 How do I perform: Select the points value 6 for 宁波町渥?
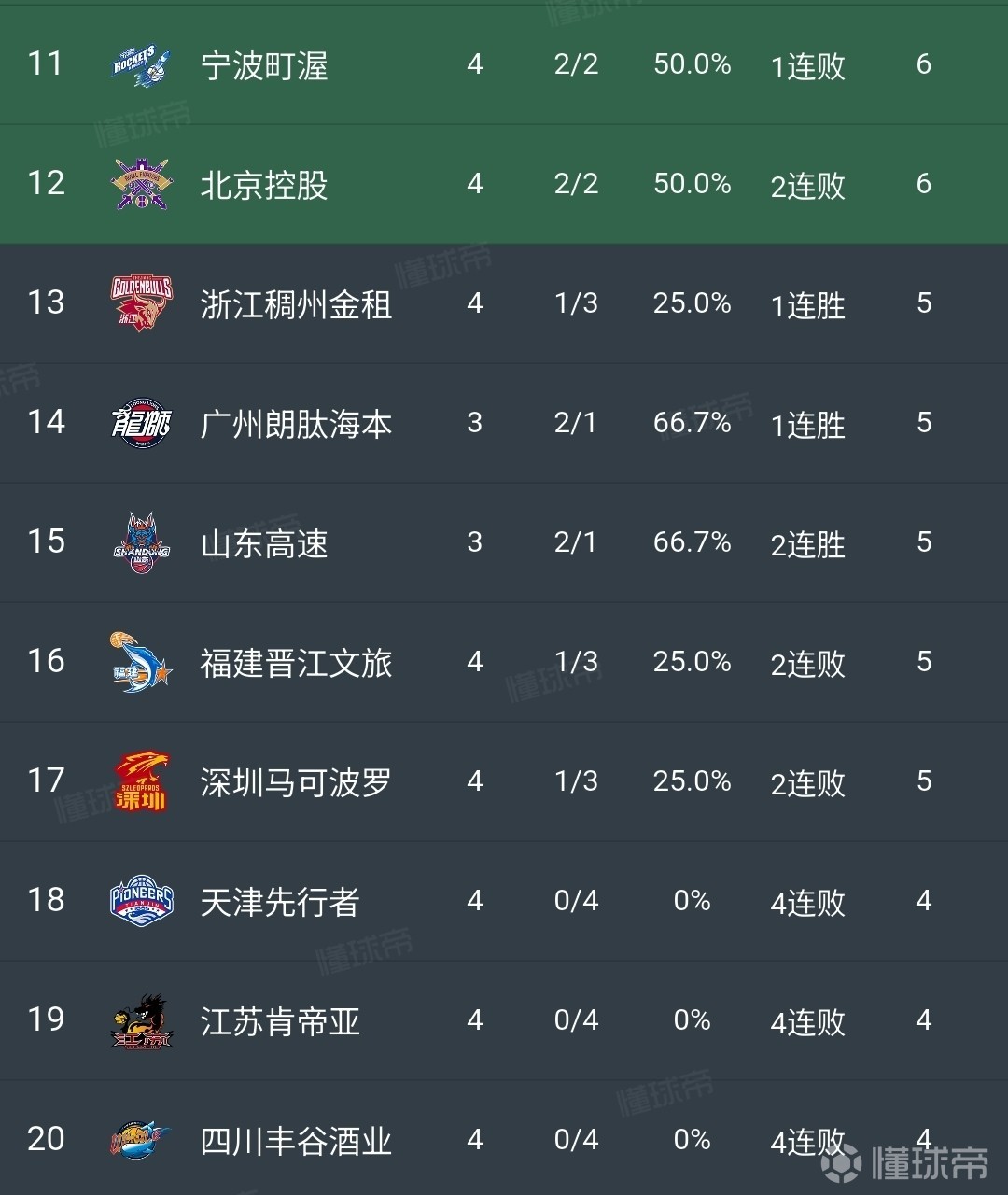(923, 65)
